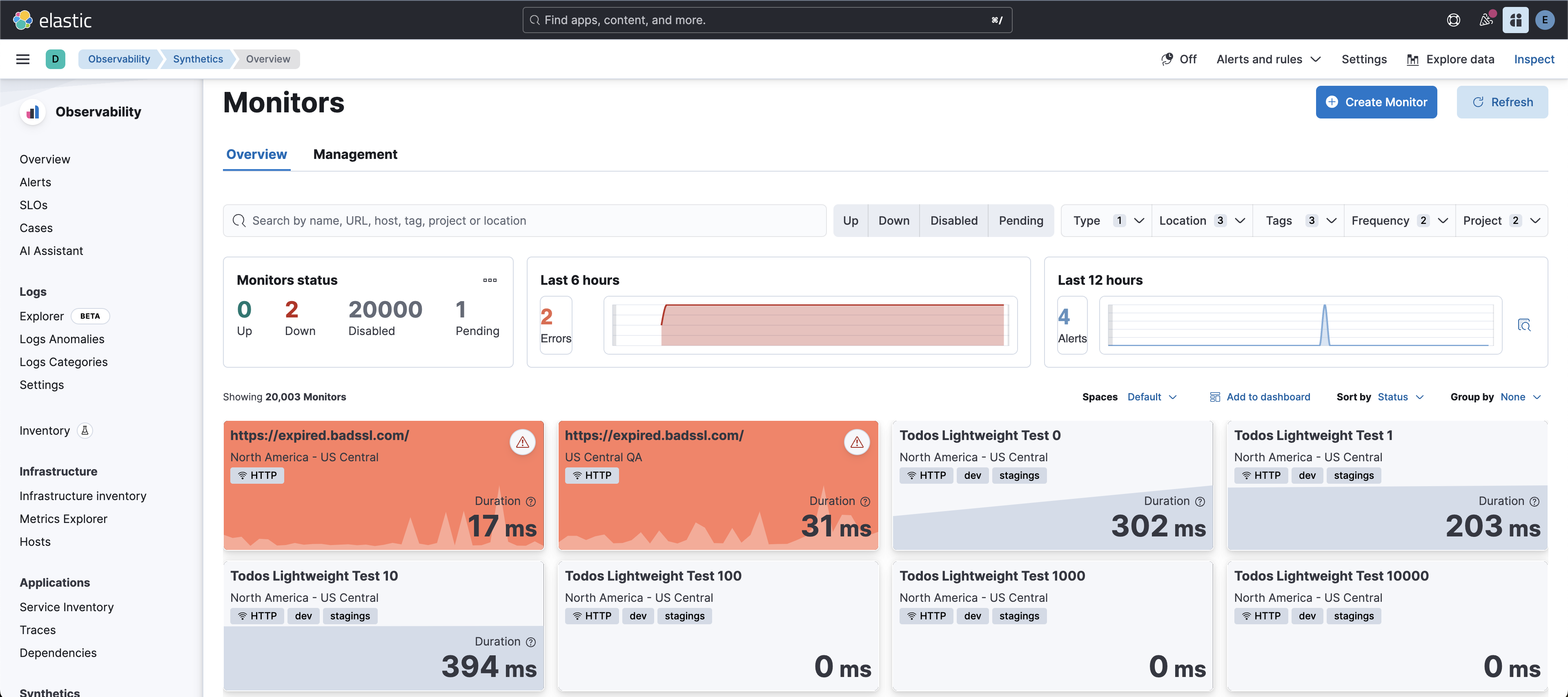Image resolution: width=1568 pixels, height=697 pixels.
Task: Click Duration help icon on Todos Lightweight Test 0
Action: pos(1200,501)
